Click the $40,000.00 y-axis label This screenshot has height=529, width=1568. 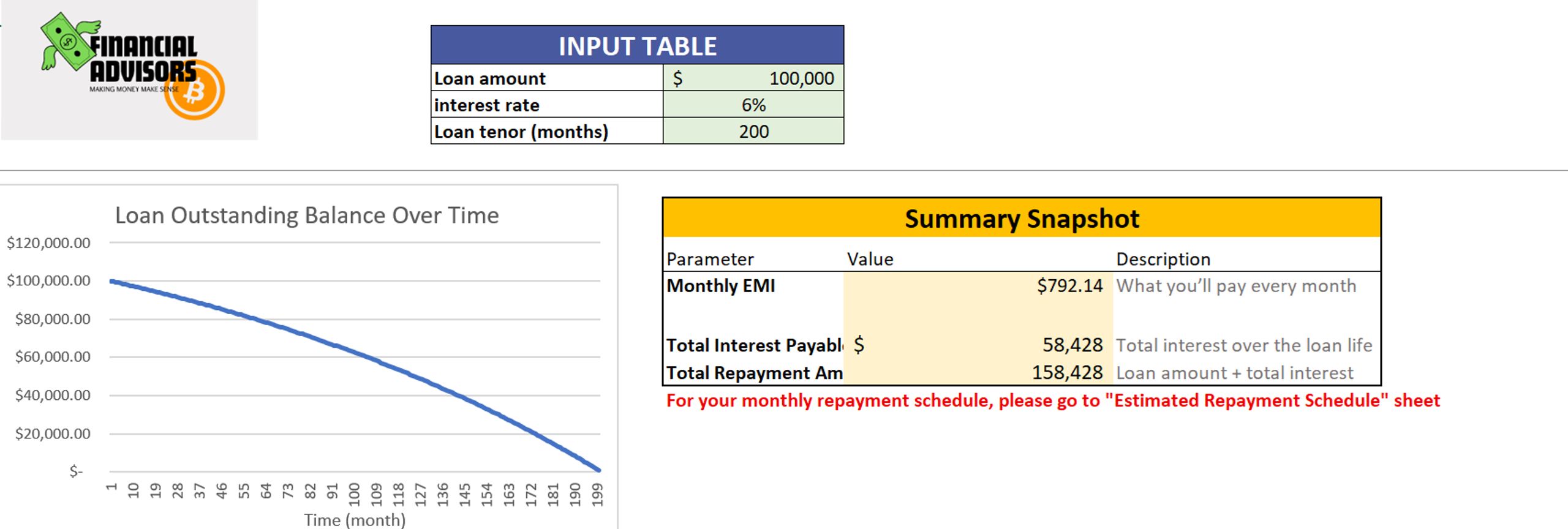coord(53,395)
